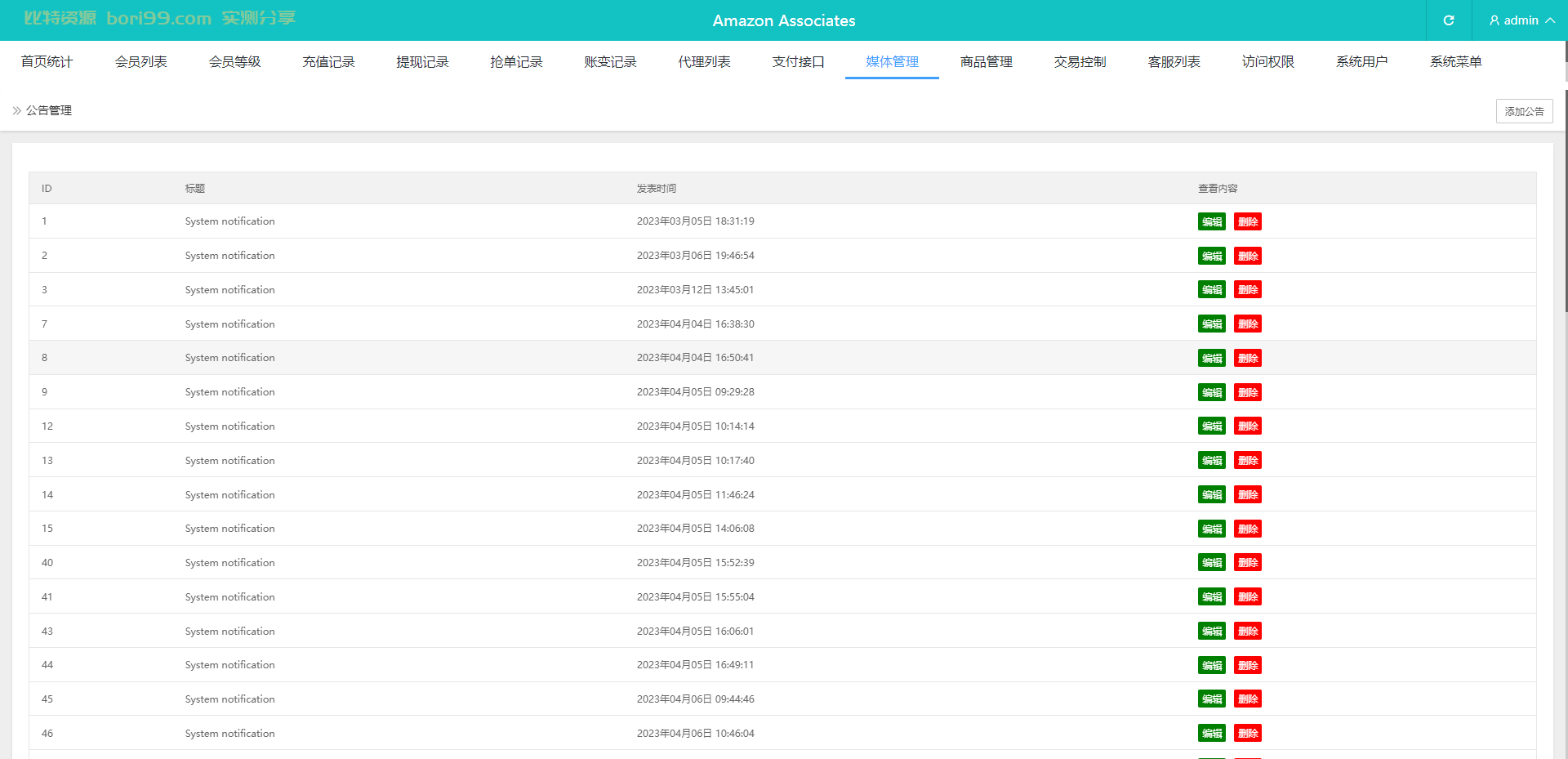1568x759 pixels.
Task: Select System notification title in row 8
Action: pos(229,358)
